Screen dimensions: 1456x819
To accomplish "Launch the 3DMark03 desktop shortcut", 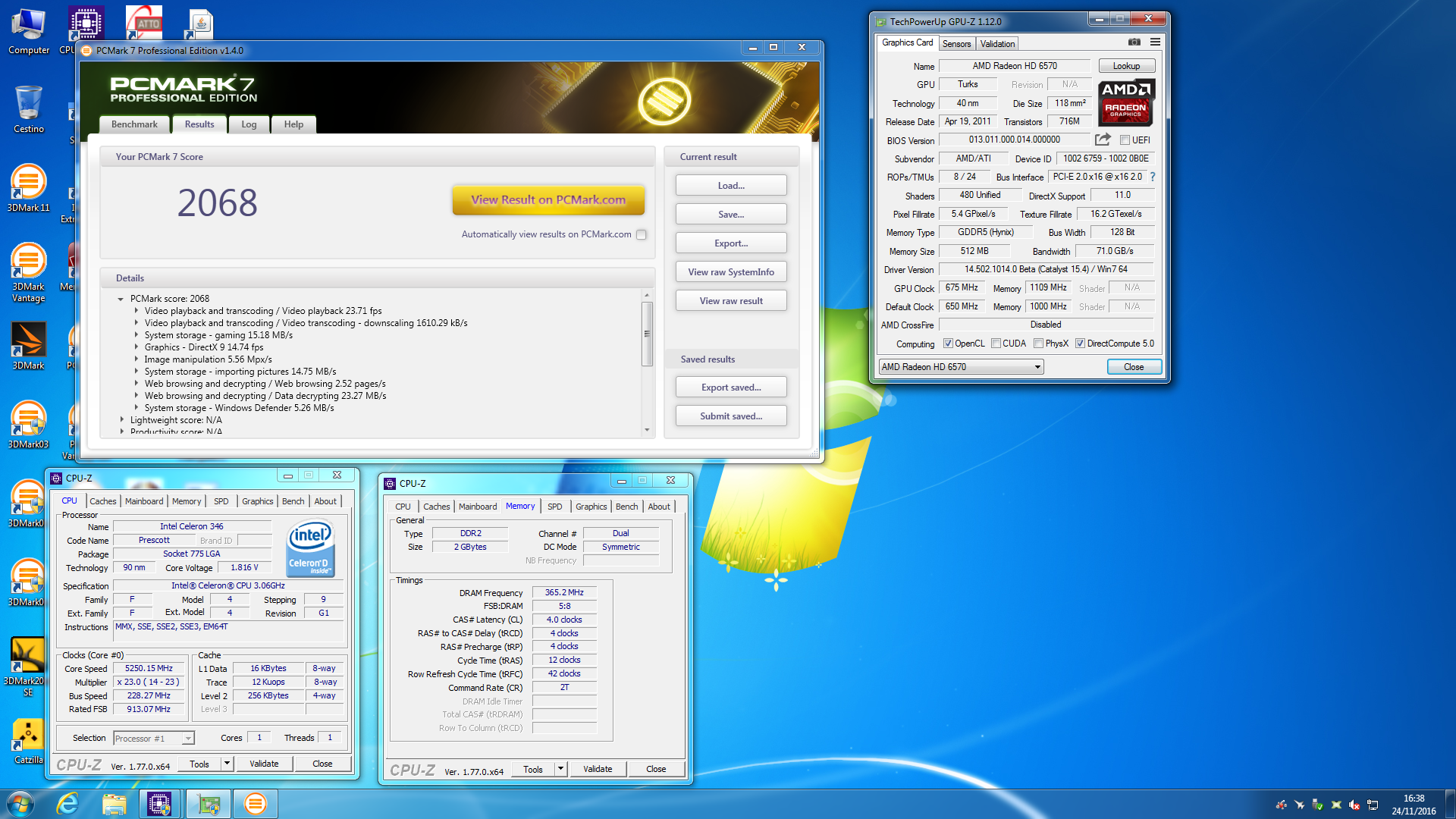I will (29, 425).
